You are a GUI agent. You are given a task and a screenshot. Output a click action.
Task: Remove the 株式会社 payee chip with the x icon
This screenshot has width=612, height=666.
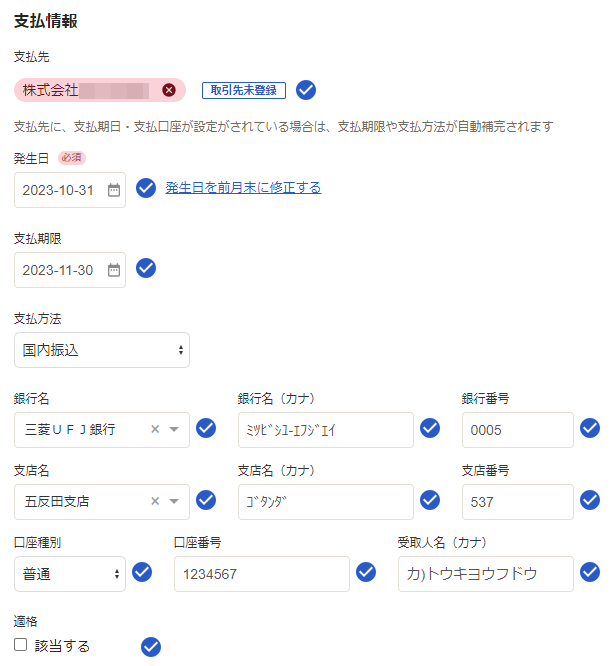[x=169, y=91]
